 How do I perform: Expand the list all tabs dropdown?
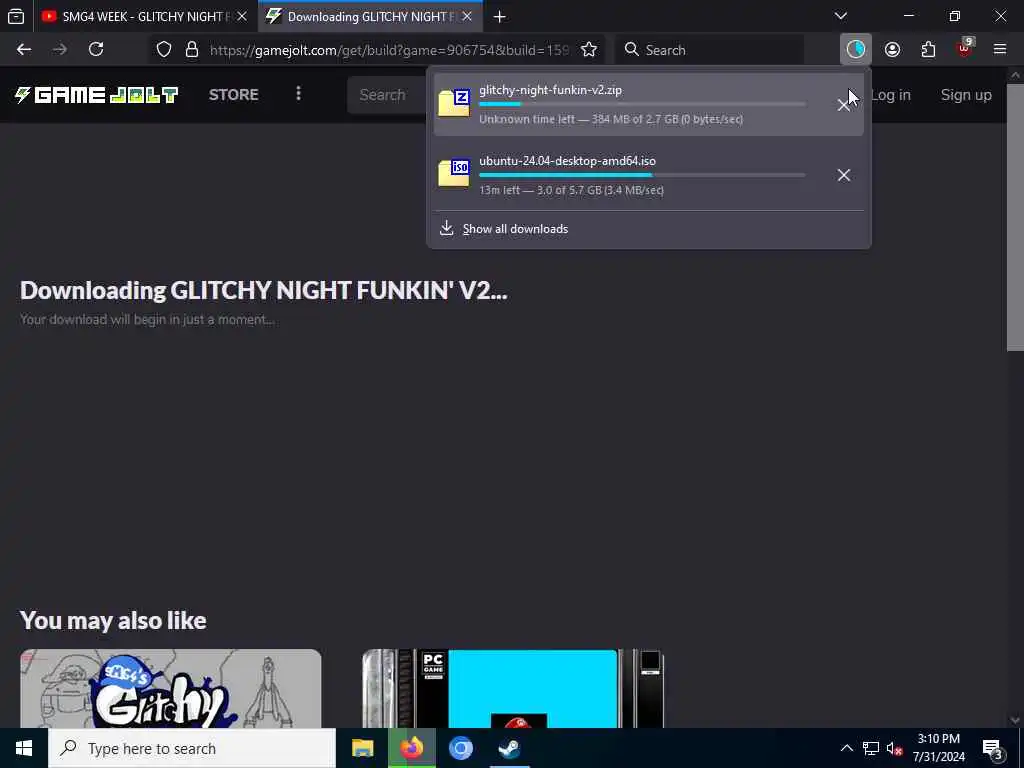pyautogui.click(x=841, y=16)
